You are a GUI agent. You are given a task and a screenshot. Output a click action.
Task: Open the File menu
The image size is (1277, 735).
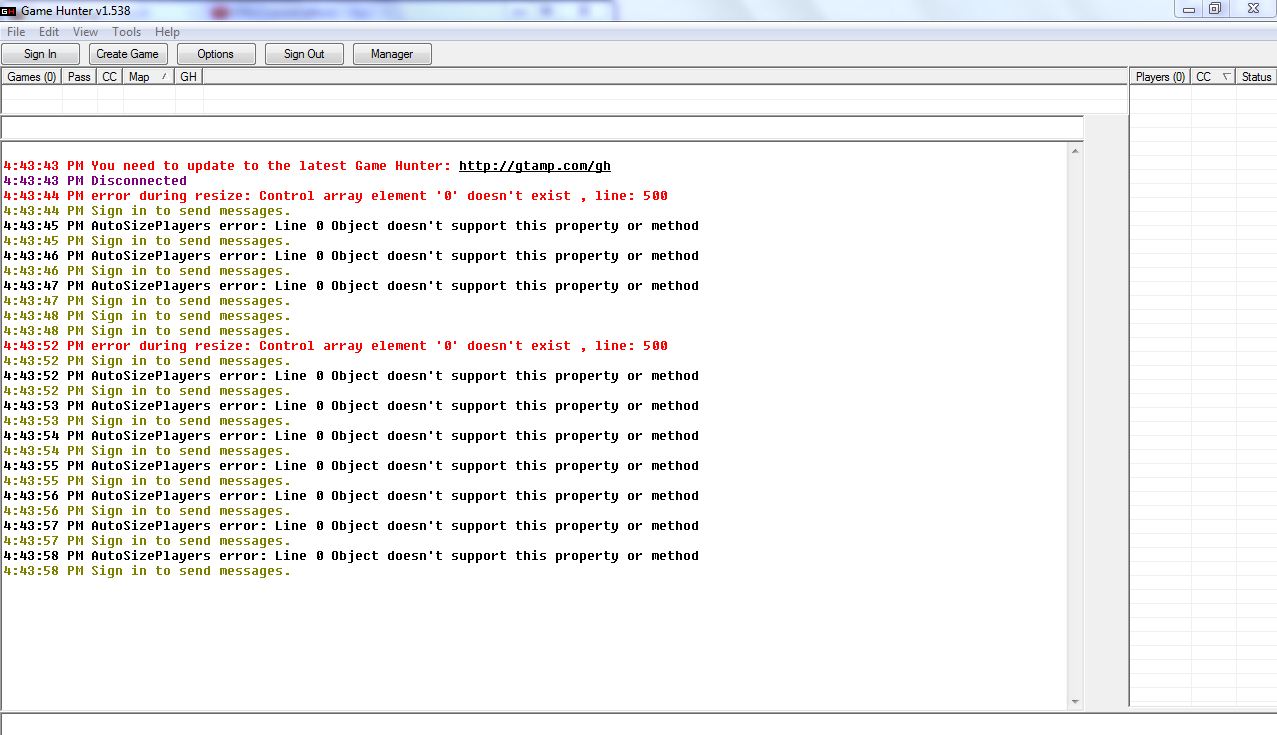(16, 32)
